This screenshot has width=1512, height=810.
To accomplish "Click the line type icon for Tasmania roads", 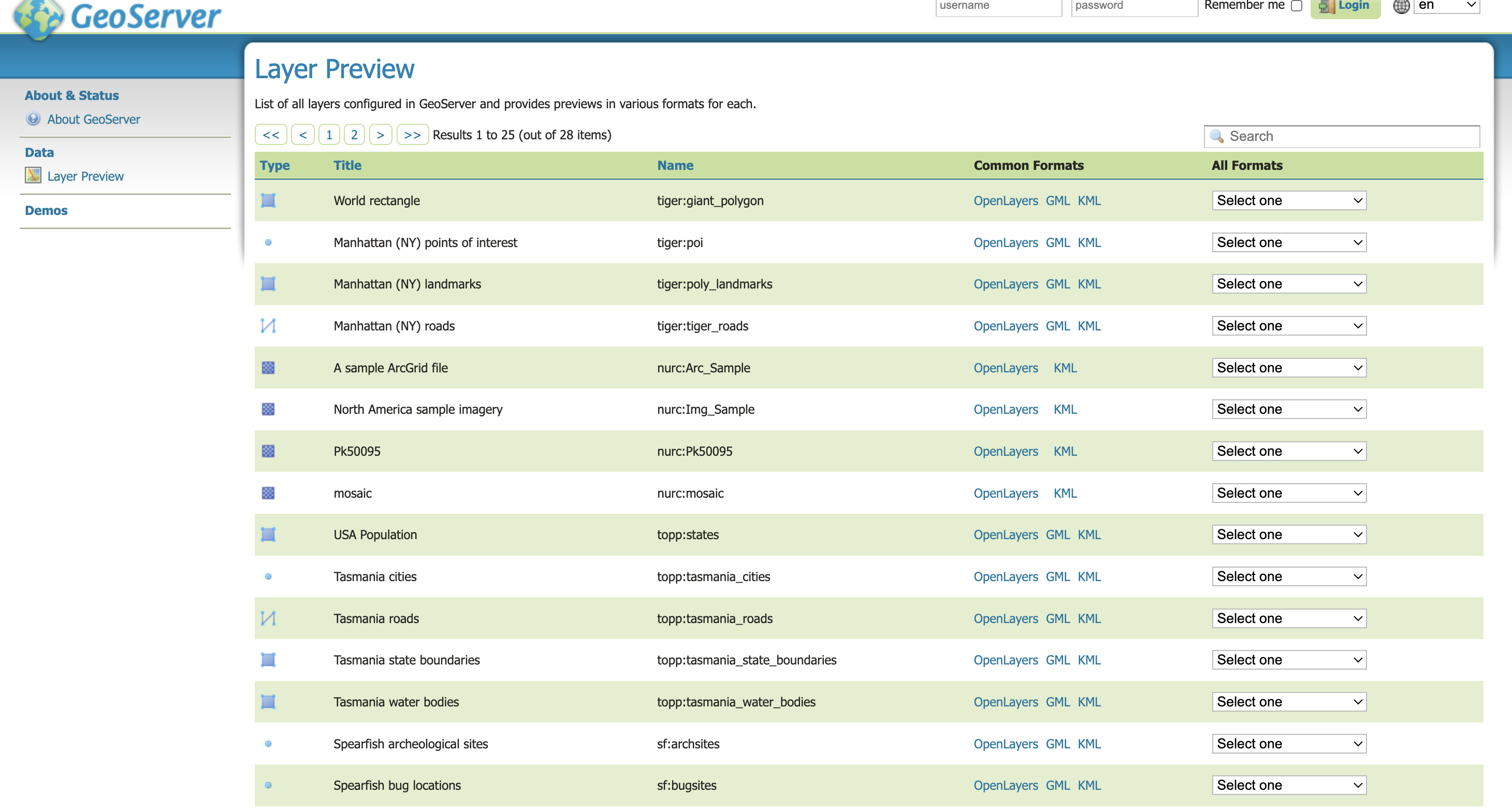I will click(268, 618).
